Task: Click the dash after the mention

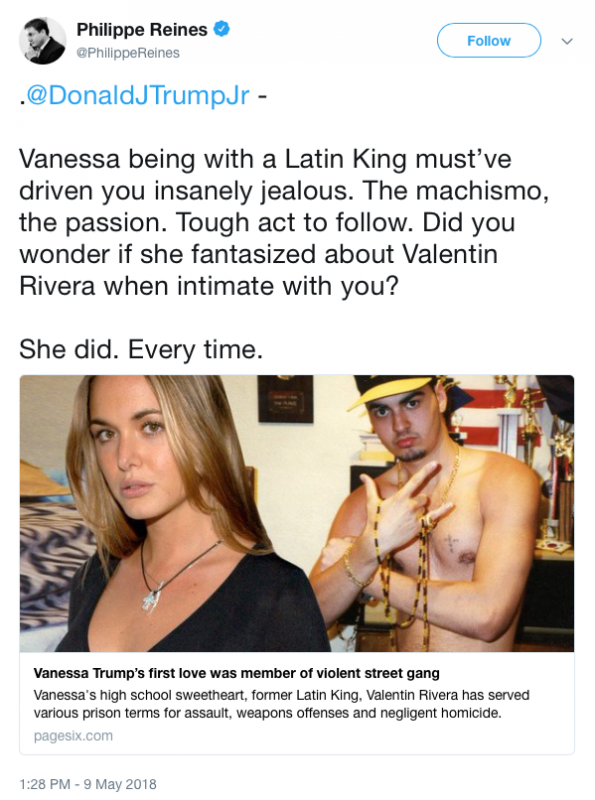Action: (x=261, y=96)
